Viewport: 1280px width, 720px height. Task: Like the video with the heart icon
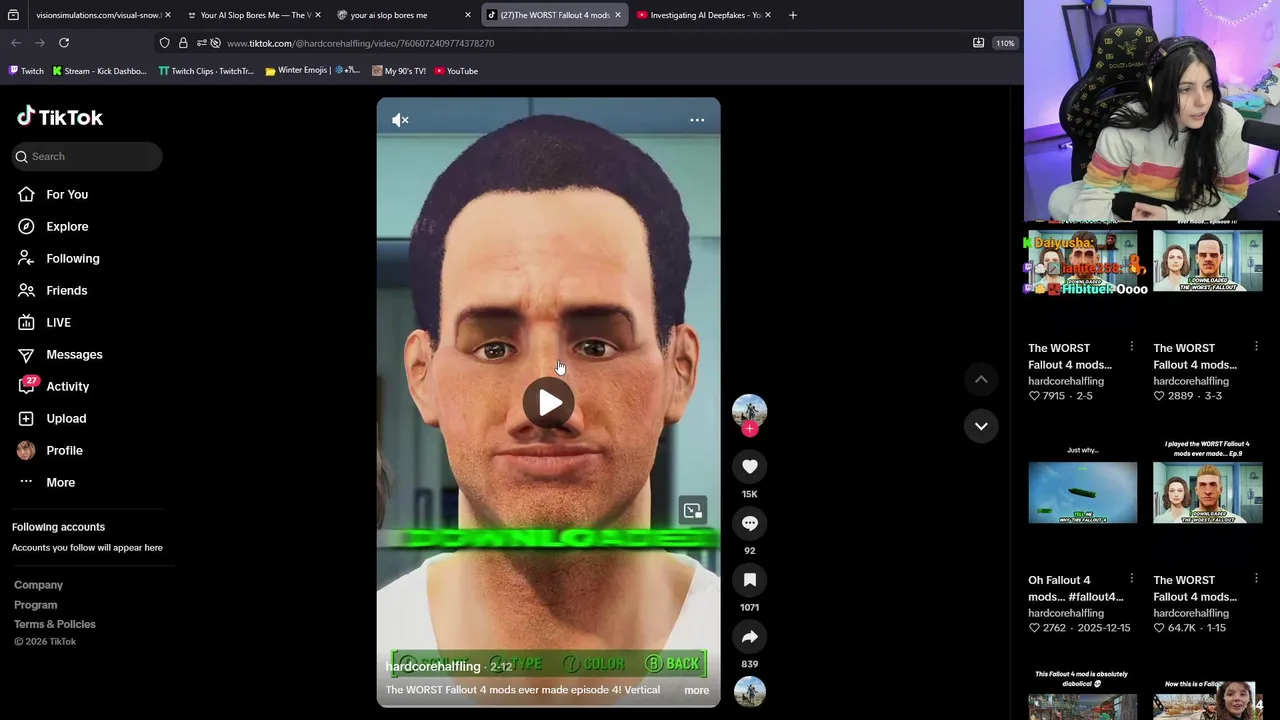pos(749,466)
